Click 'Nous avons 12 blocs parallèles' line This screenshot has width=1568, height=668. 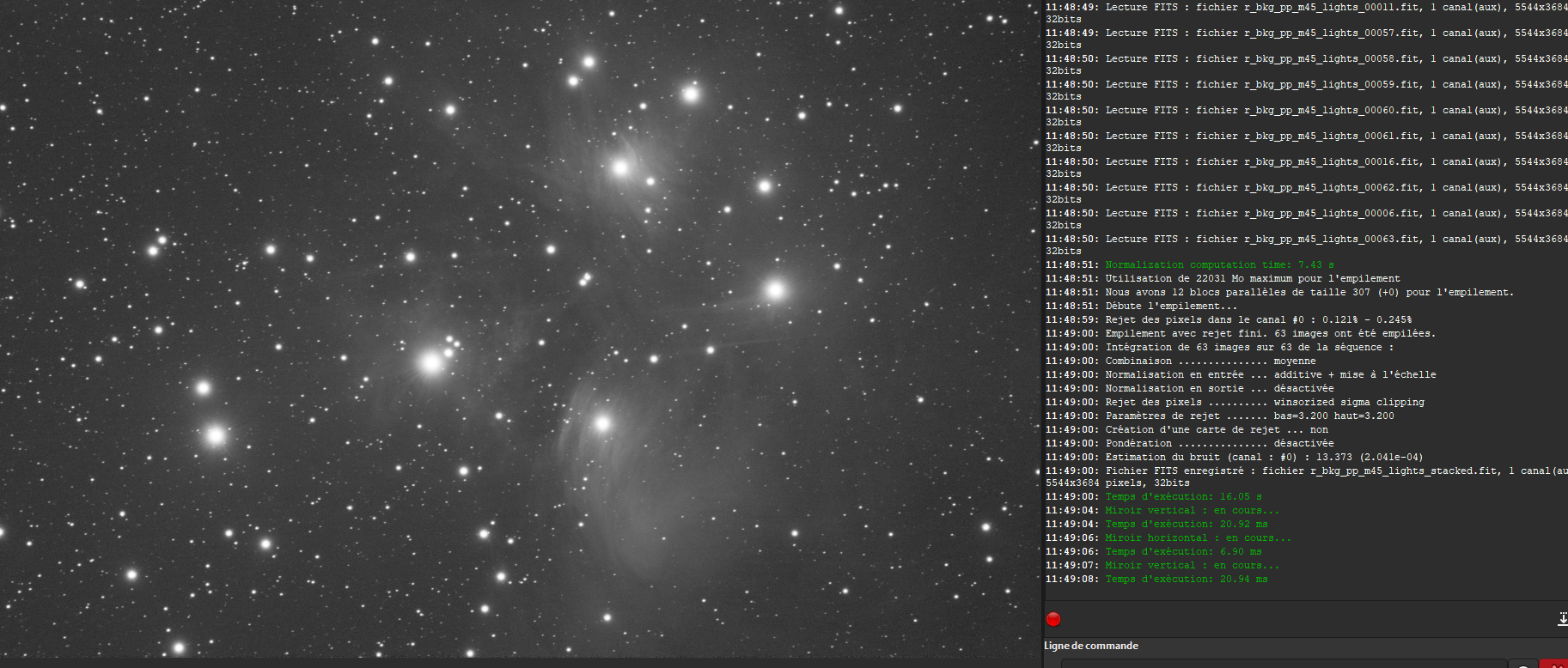click(x=1280, y=292)
